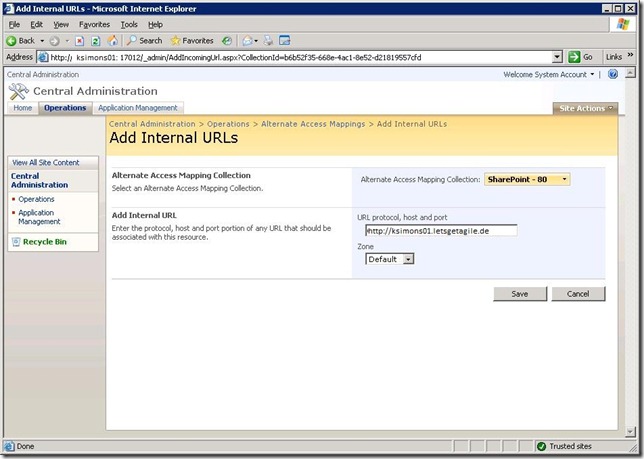Click the Cancel button
644x459 pixels.
click(x=578, y=294)
